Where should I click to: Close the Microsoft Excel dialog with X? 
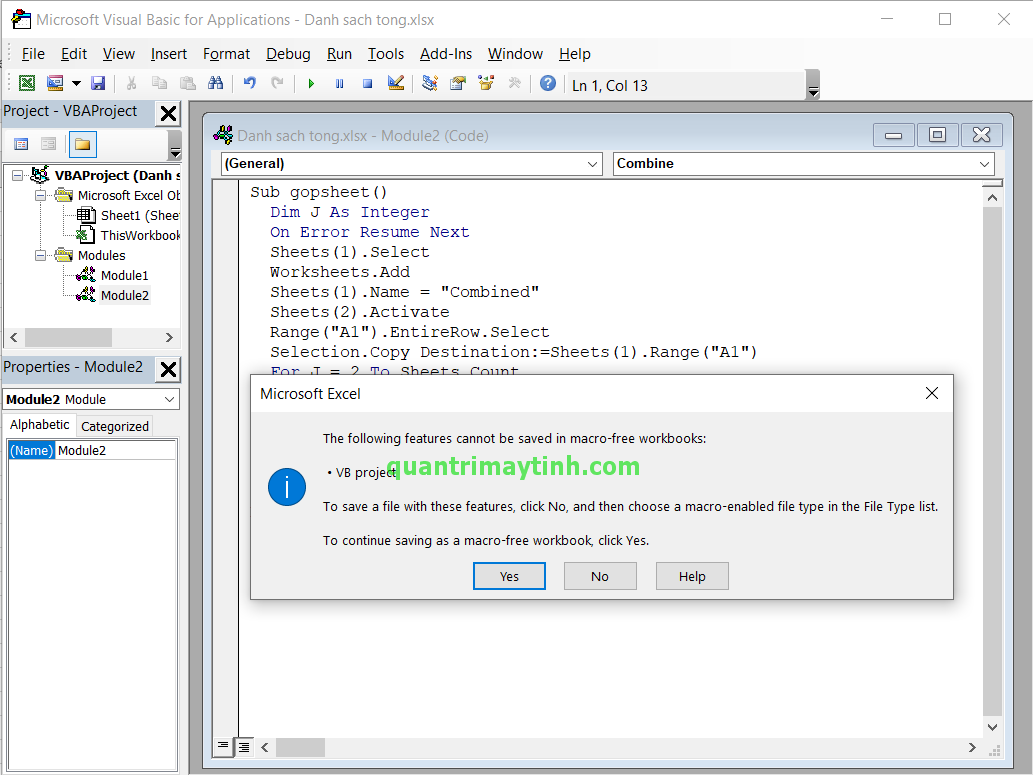[932, 393]
